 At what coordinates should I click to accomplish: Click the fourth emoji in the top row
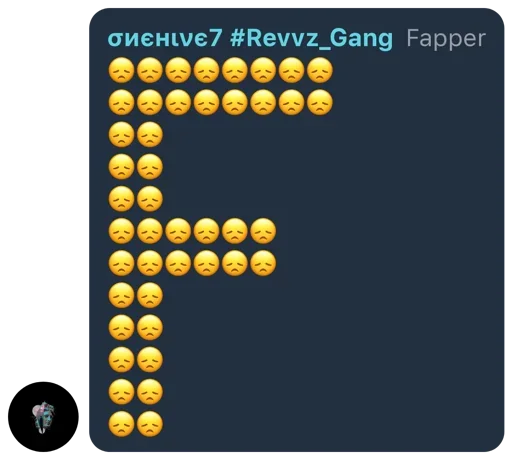206,70
